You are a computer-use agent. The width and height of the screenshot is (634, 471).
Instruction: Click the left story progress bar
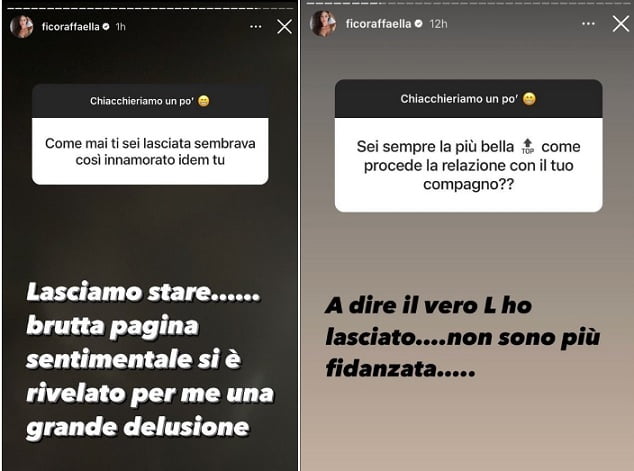(x=148, y=8)
